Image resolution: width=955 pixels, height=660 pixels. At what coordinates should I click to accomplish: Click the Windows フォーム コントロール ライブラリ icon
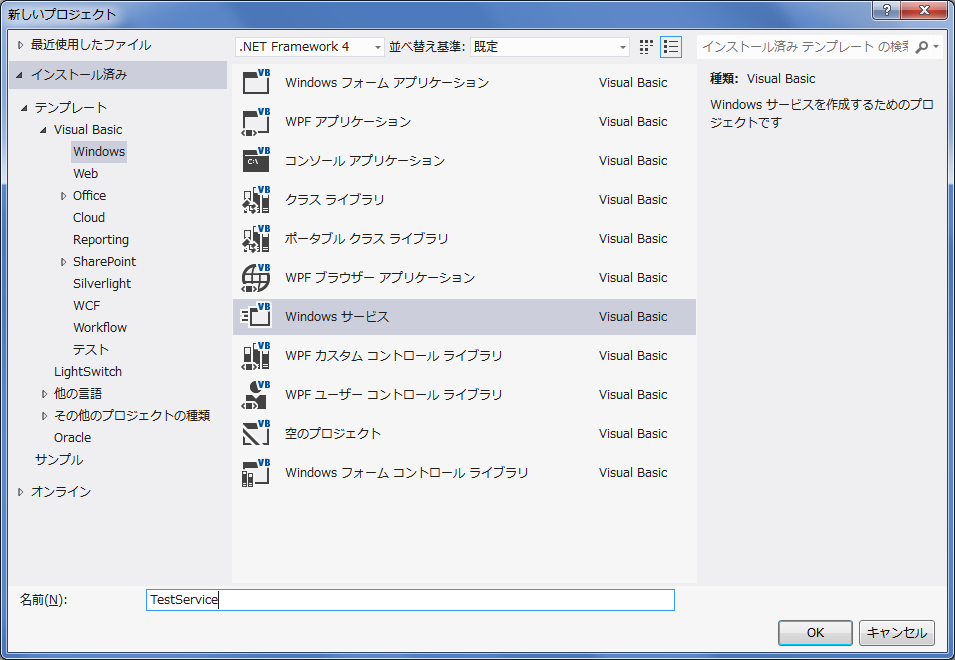(256, 472)
